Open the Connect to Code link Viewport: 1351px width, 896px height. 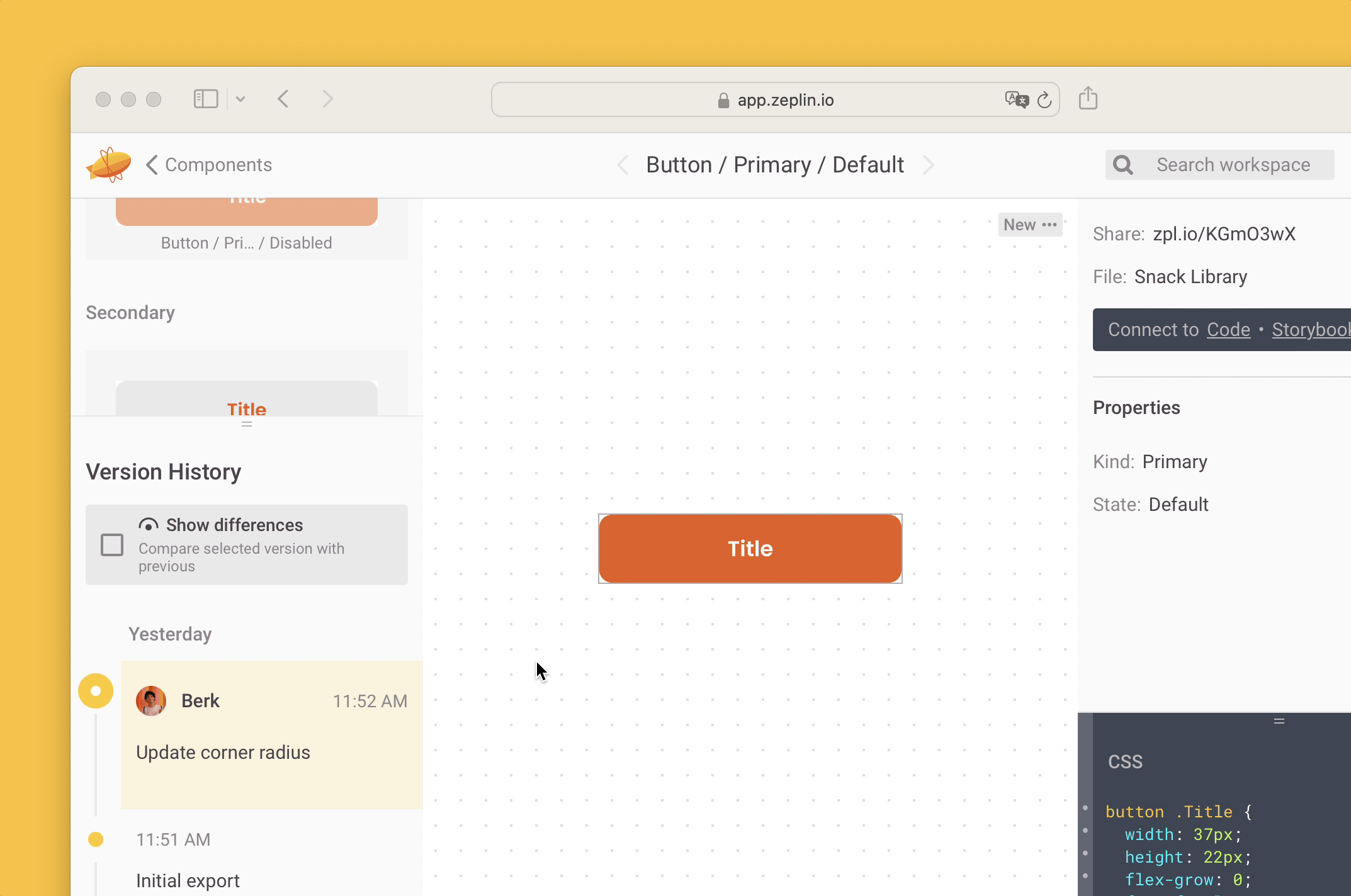(x=1228, y=330)
